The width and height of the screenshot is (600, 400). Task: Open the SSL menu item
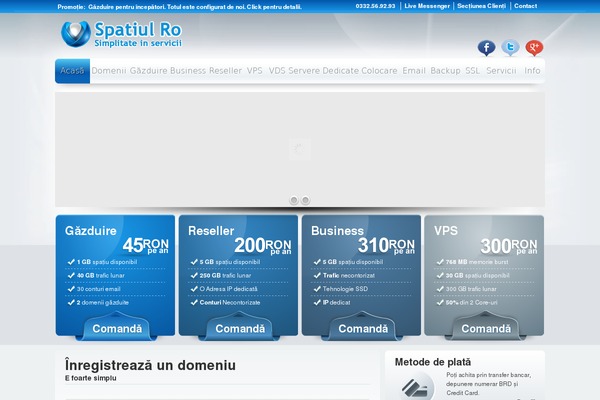click(x=472, y=71)
